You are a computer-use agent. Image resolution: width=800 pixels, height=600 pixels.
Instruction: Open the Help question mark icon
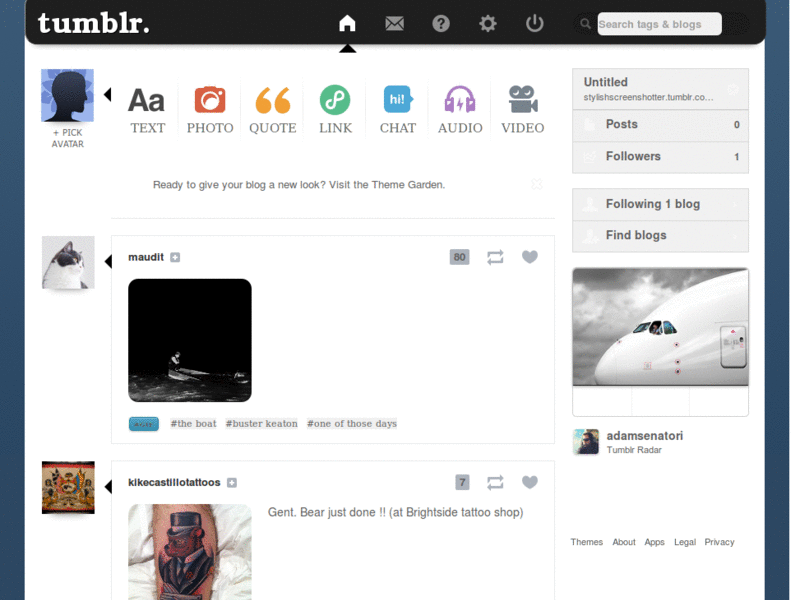click(x=441, y=23)
